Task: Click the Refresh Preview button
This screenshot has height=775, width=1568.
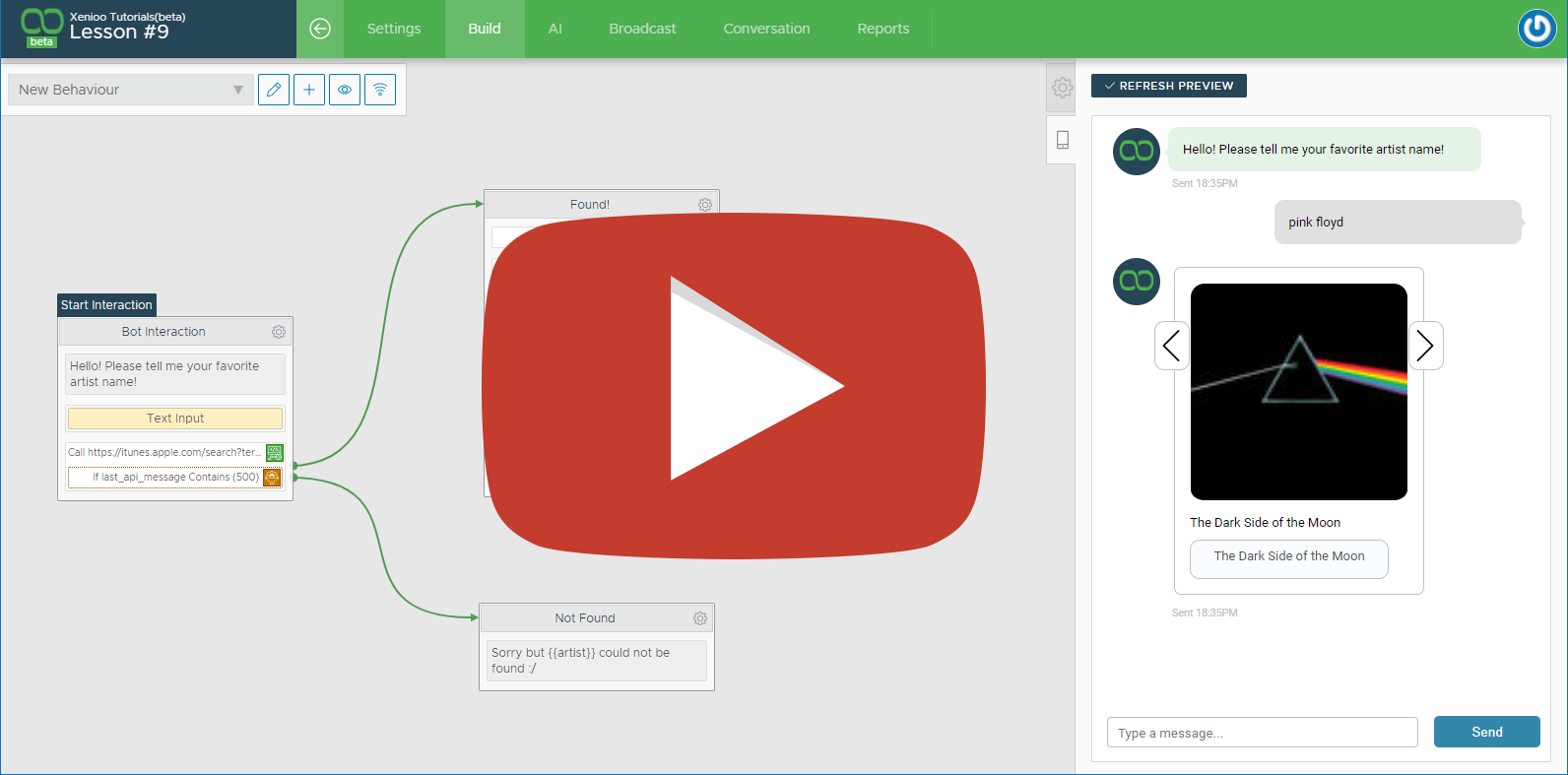Action: point(1169,86)
